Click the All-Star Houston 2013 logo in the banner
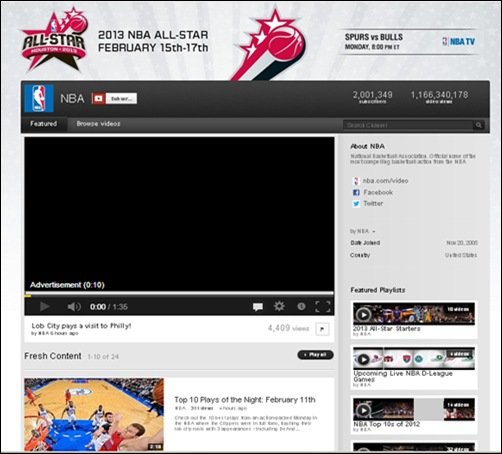Screen dimensions: 502x454 [x=54, y=39]
